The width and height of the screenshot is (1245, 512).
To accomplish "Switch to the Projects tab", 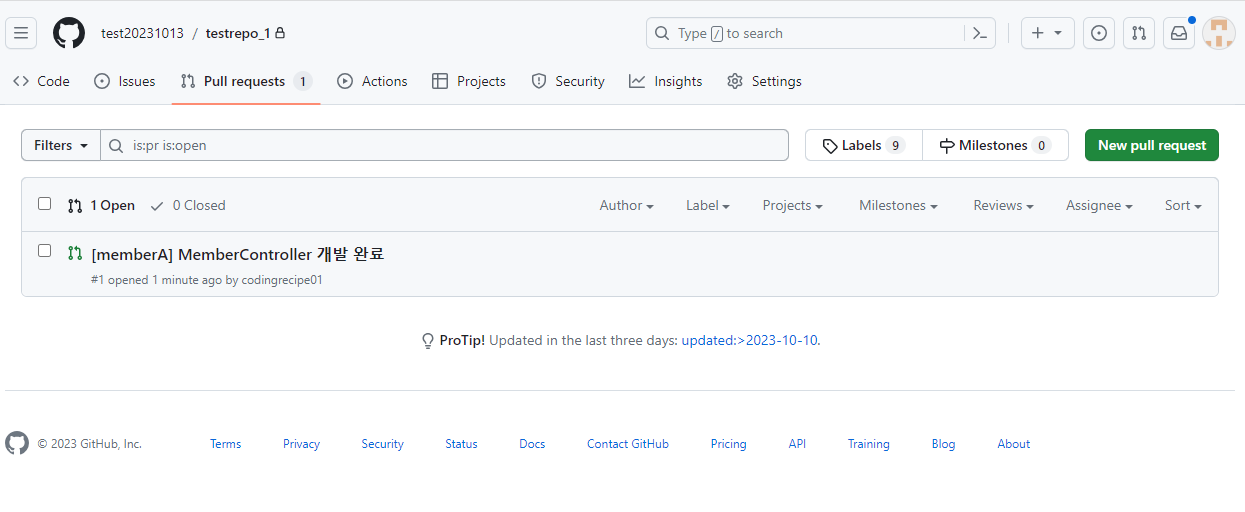I will point(469,81).
